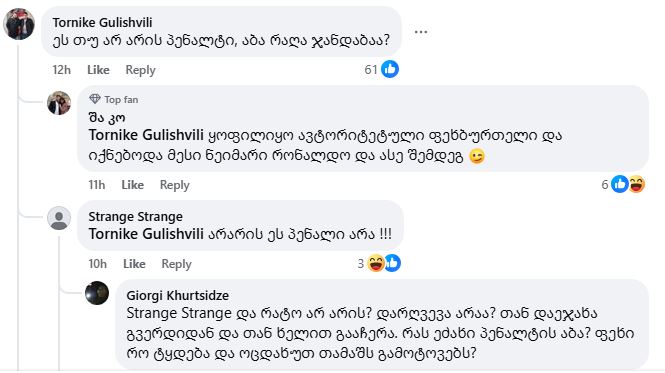Viewport: 665px width, 373px height.
Task: Click the laughing emoji reaction beside count 6
Action: [637, 184]
